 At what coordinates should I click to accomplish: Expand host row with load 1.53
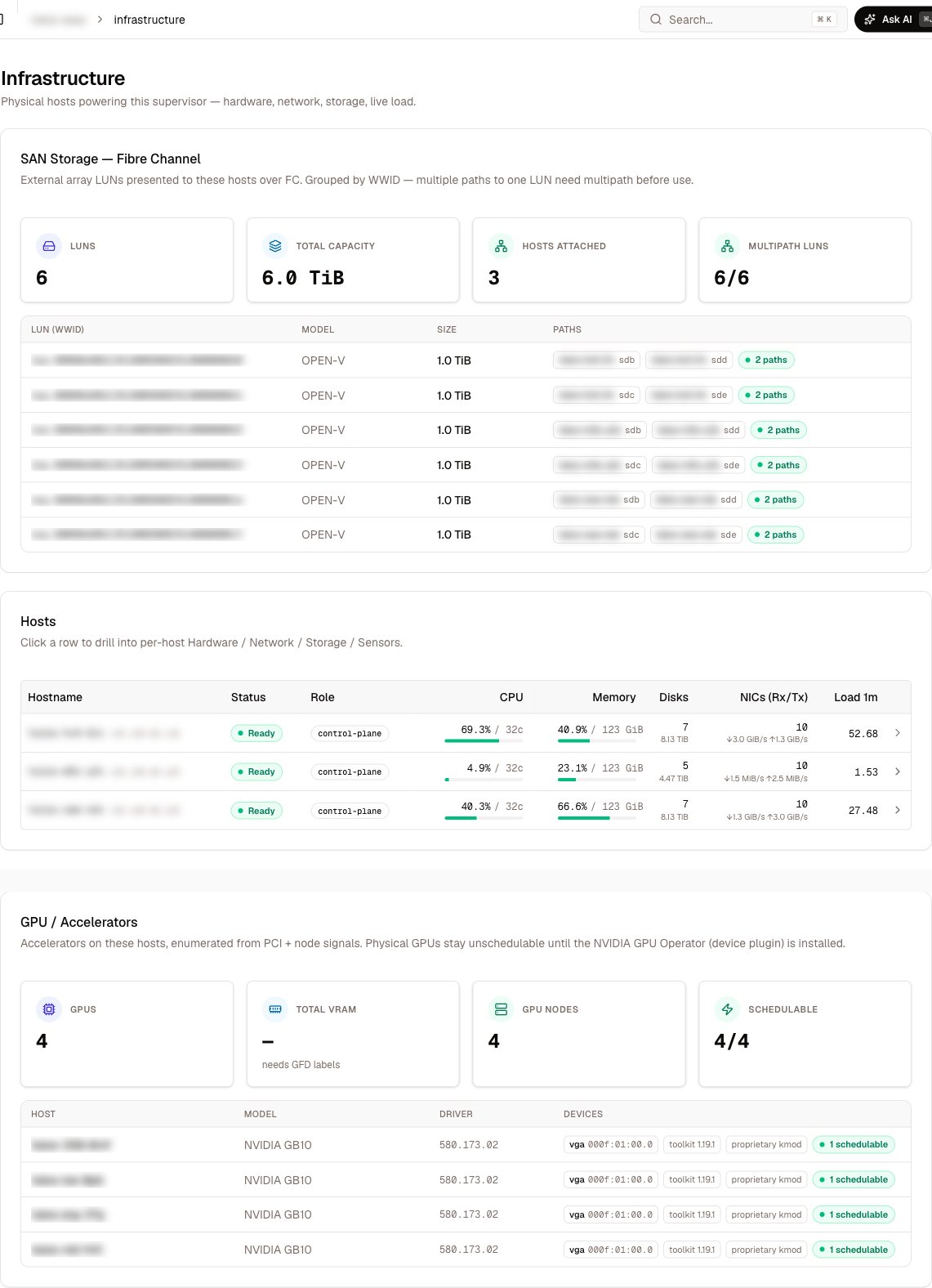tap(898, 771)
